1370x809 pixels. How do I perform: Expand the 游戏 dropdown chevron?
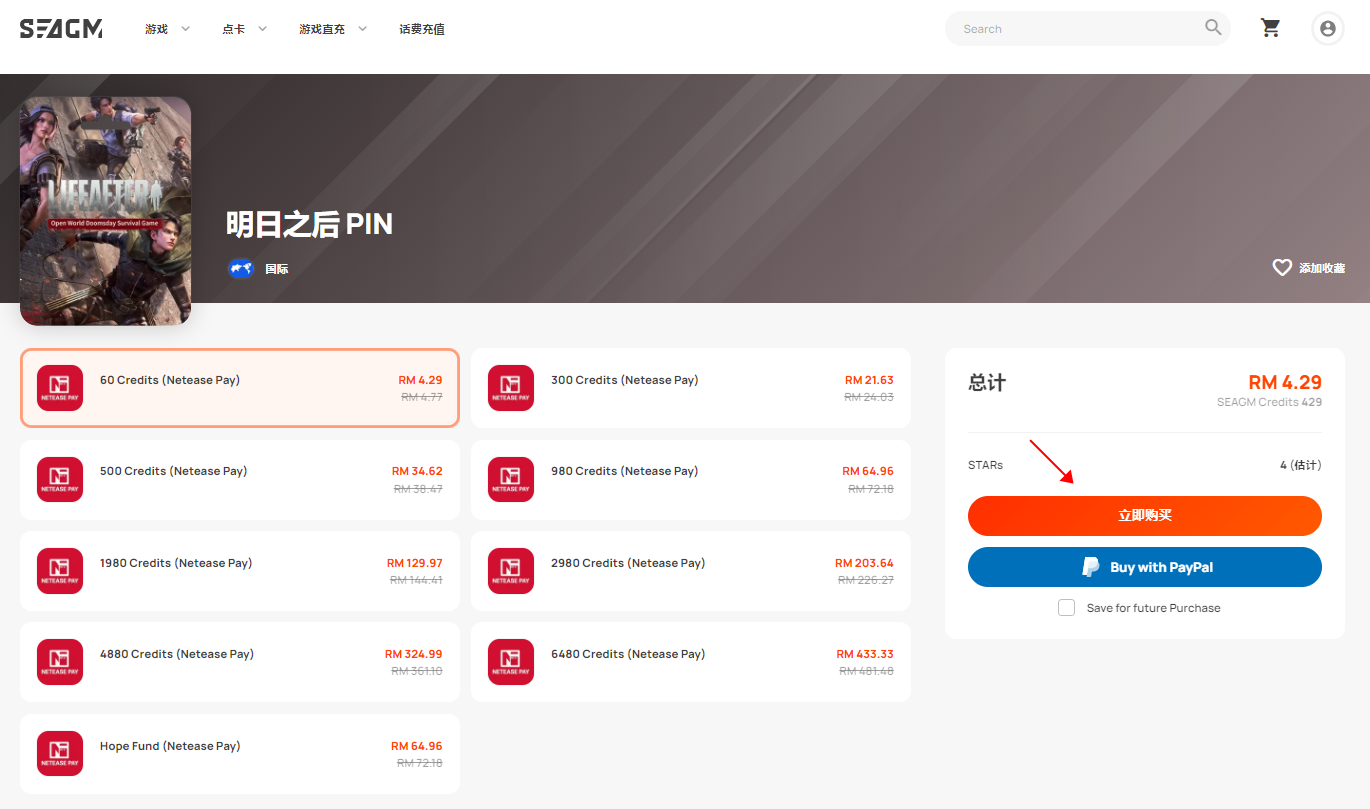pos(185,29)
